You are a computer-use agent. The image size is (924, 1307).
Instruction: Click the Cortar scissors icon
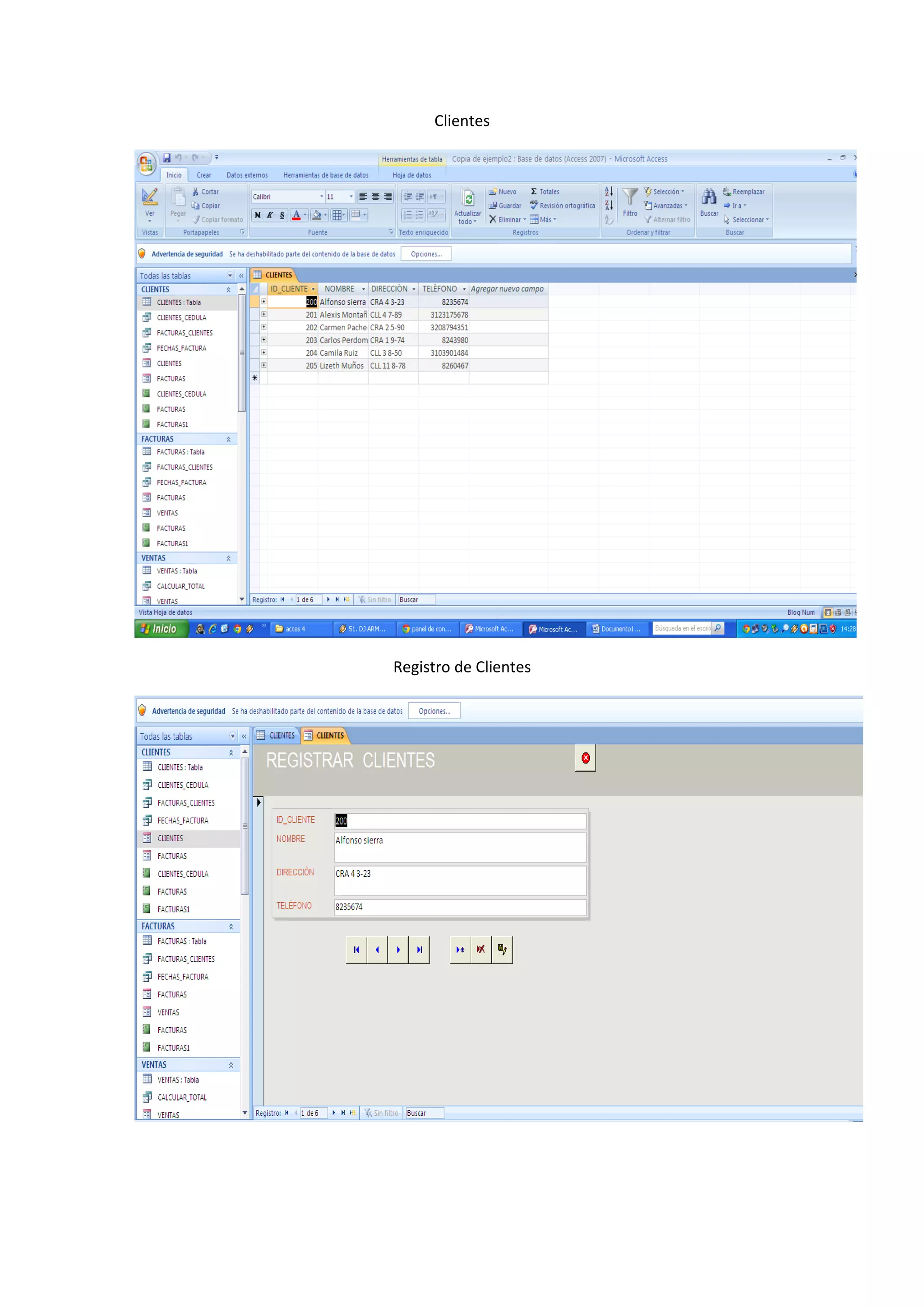(x=196, y=192)
